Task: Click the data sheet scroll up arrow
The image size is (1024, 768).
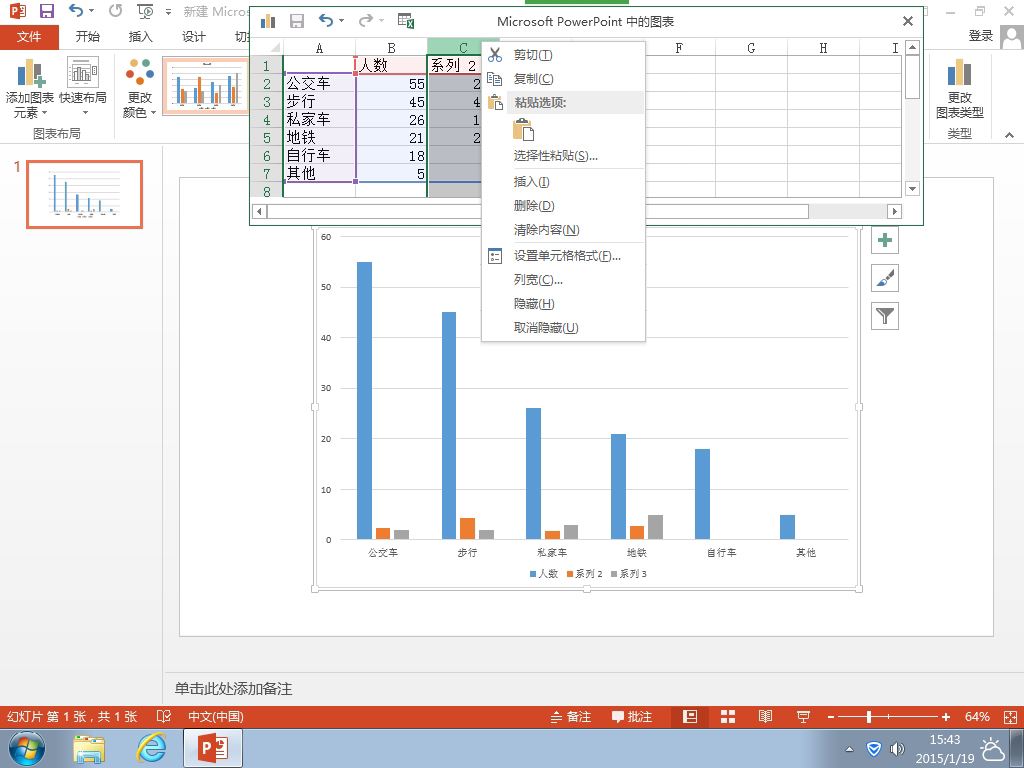Action: pos(913,47)
